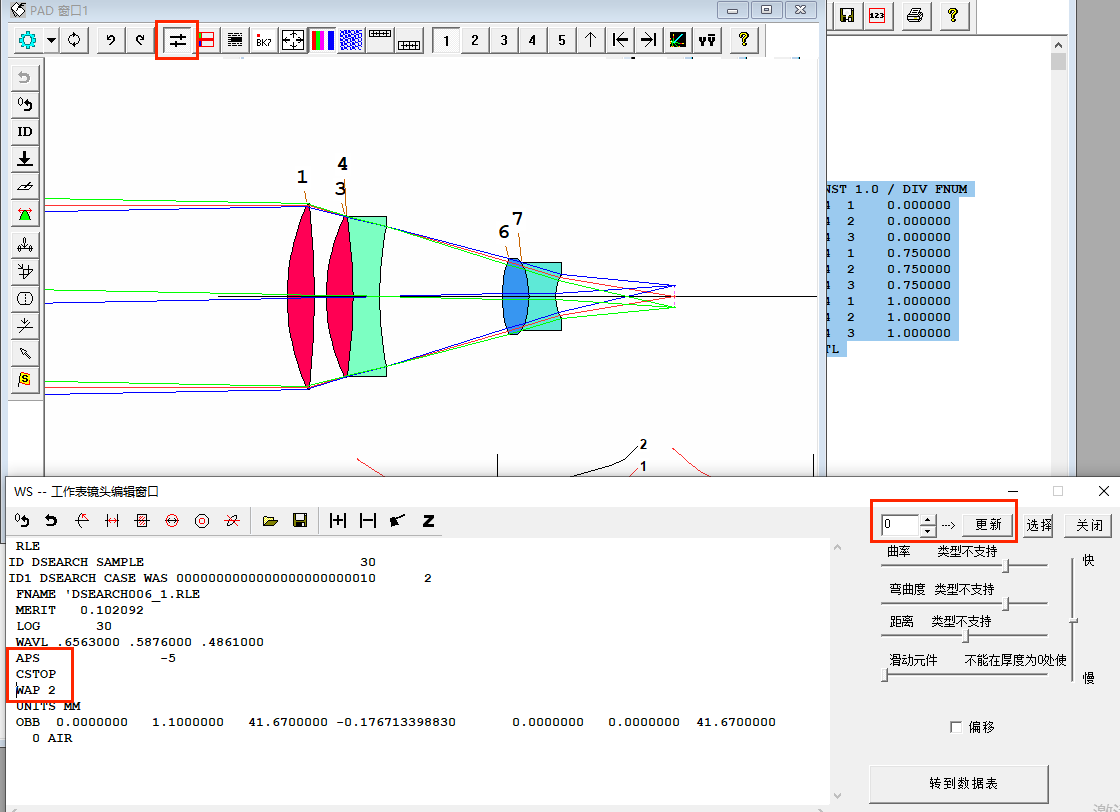Decrease surface number with the spinner down arrow
The width and height of the screenshot is (1120, 812).
(x=927, y=531)
